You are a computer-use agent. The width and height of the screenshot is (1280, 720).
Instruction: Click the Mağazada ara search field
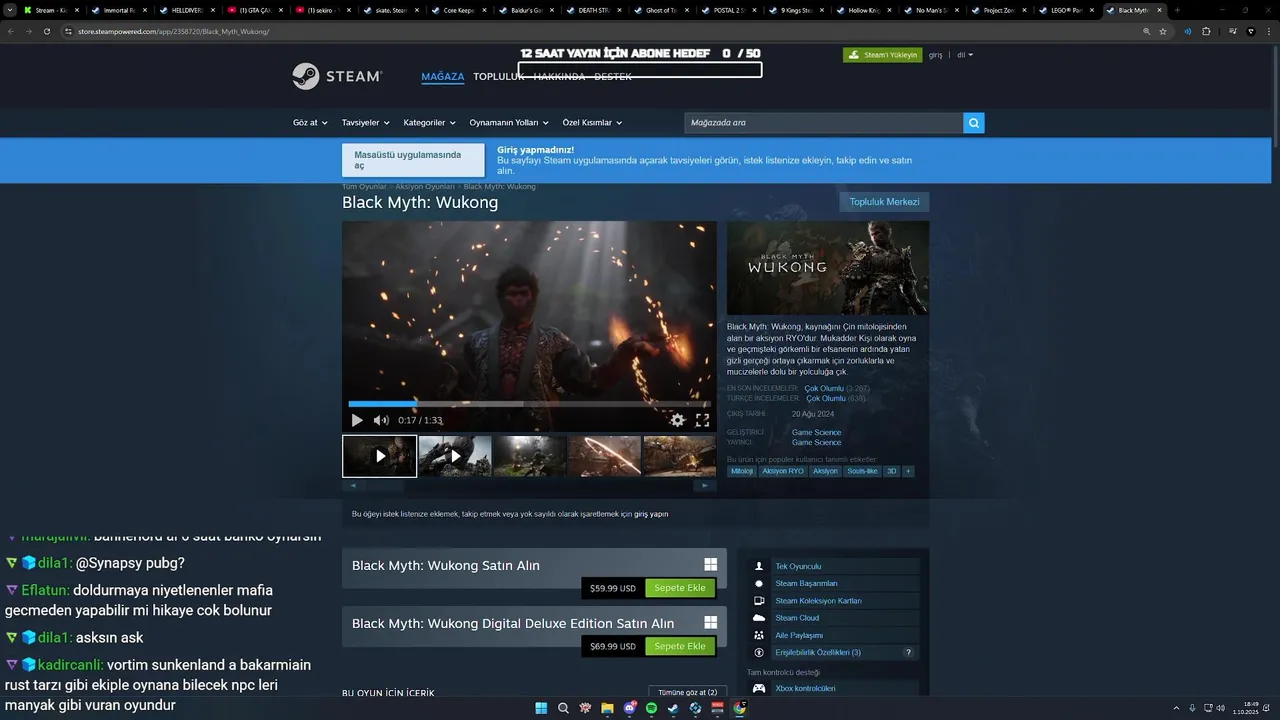click(823, 123)
